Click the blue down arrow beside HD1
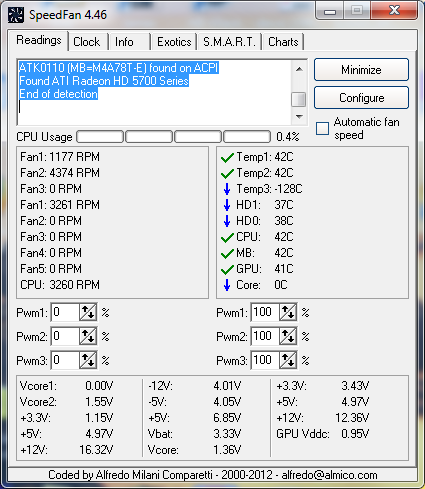This screenshot has height=489, width=425. click(227, 205)
